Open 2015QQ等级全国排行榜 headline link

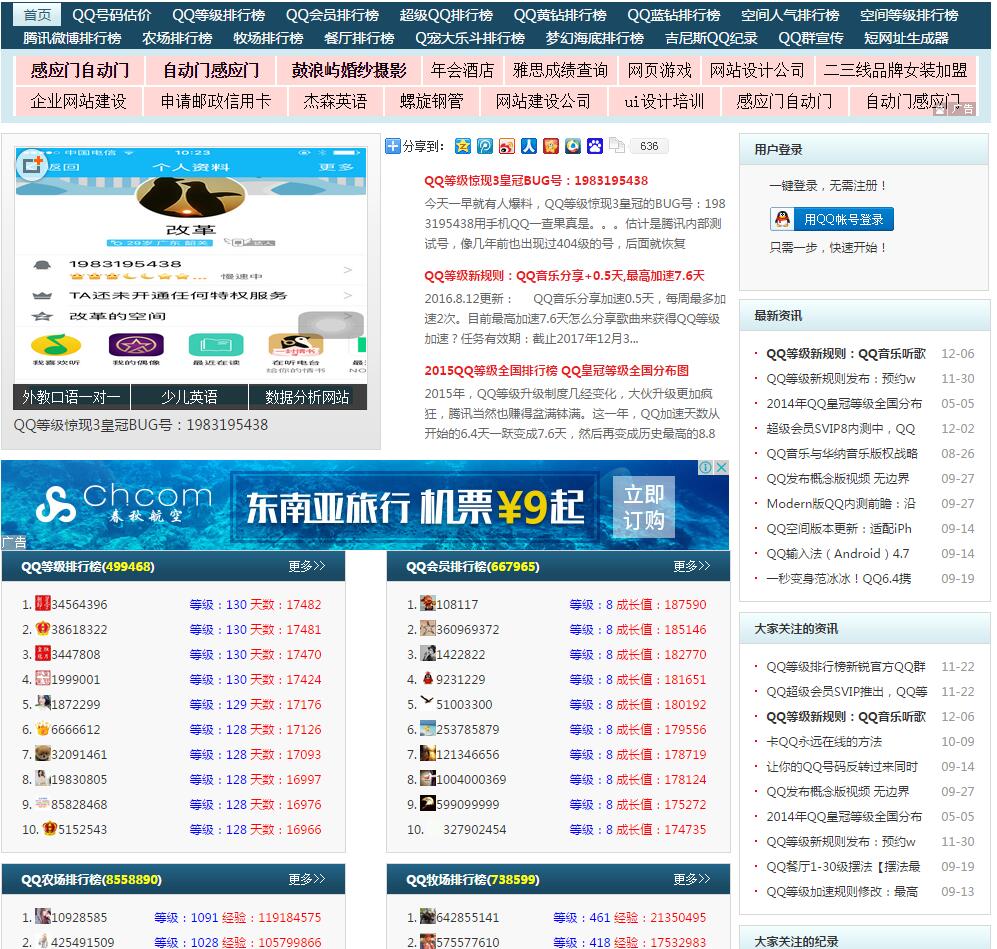pos(556,370)
